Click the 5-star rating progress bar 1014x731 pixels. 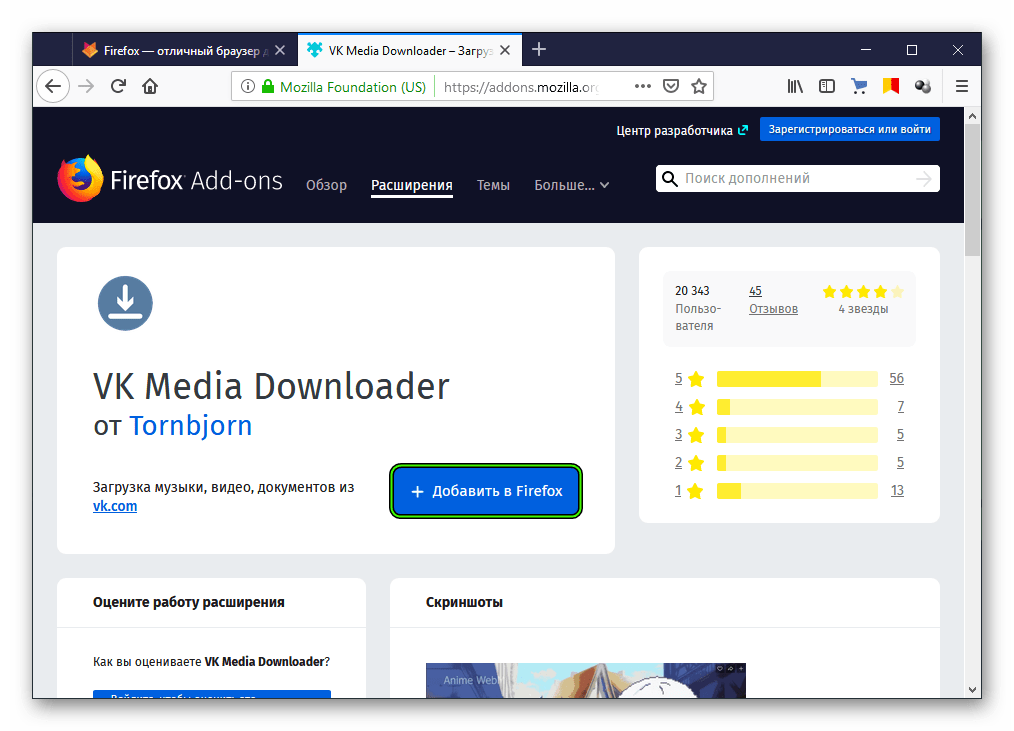[797, 378]
